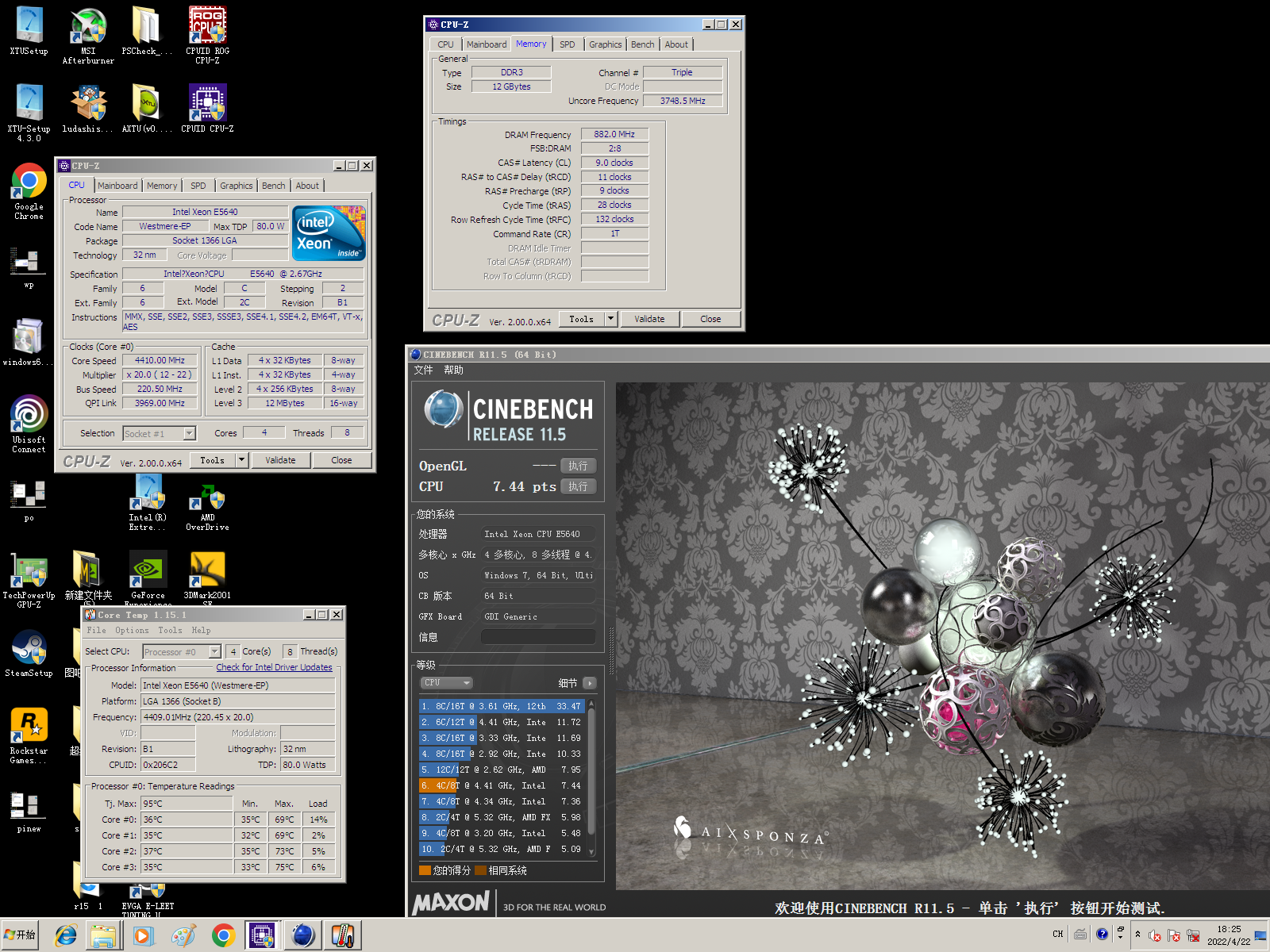Open the FSCheck folder icon on desktop
This screenshot has width=1270, height=952.
click(x=147, y=30)
